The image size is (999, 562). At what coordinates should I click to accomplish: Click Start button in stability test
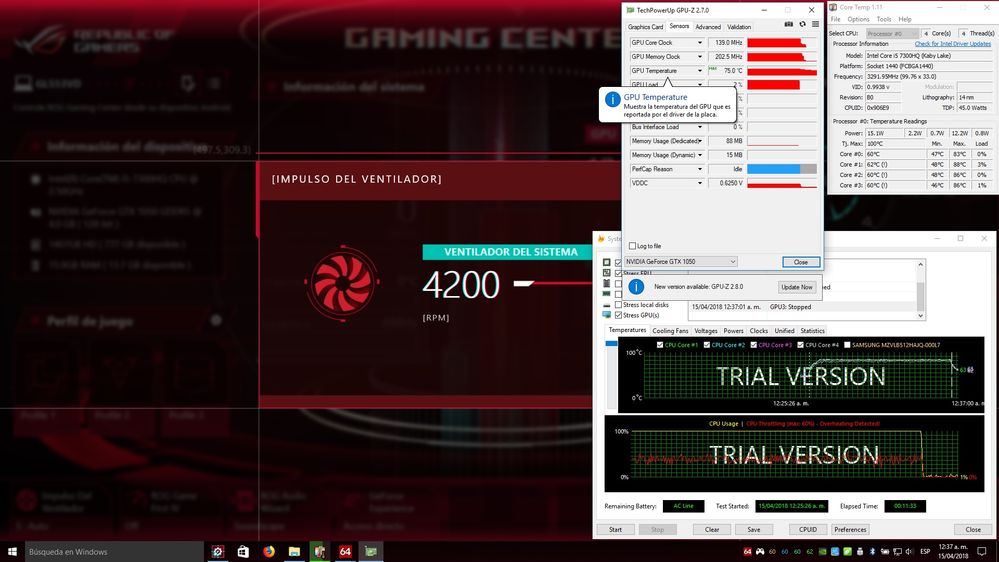[x=615, y=530]
